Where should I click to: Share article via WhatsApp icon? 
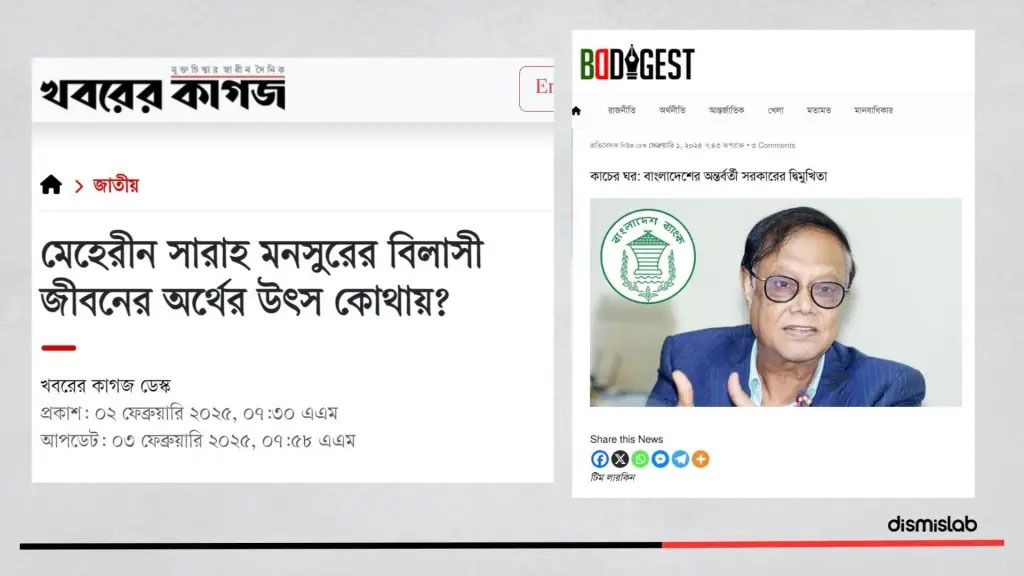coord(640,459)
